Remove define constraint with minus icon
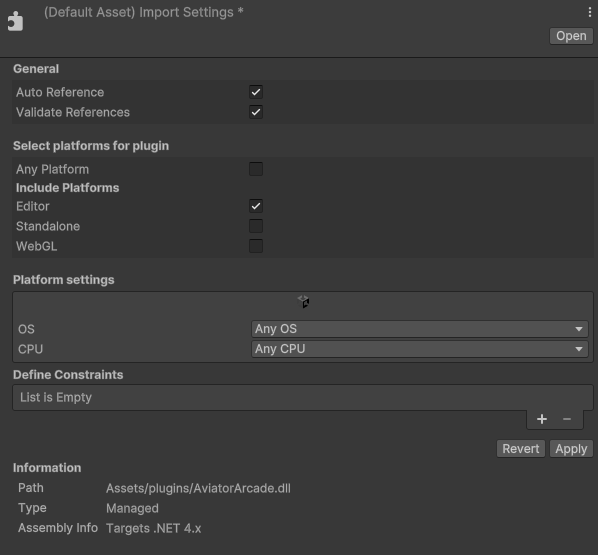The height and width of the screenshot is (555, 598). pyautogui.click(x=567, y=419)
